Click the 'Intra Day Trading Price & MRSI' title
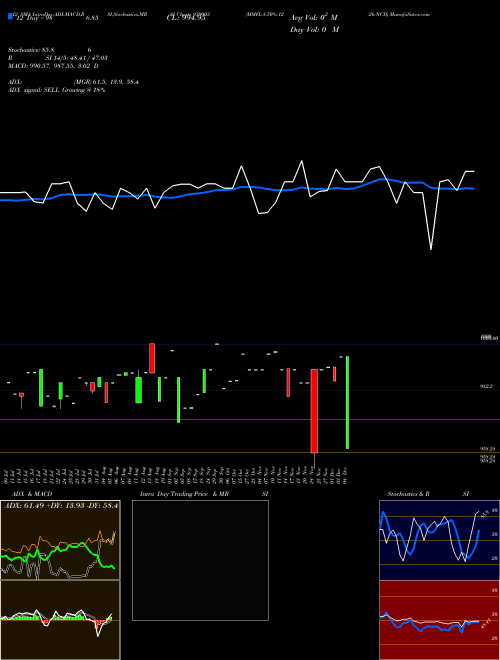500x660 pixels. coord(205,494)
